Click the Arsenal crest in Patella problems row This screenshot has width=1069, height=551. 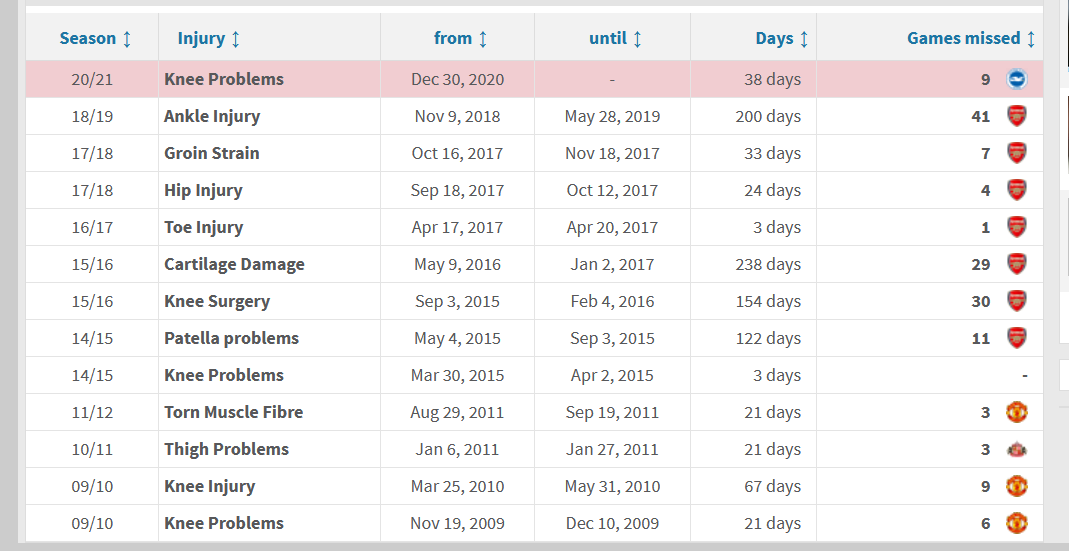[1016, 338]
